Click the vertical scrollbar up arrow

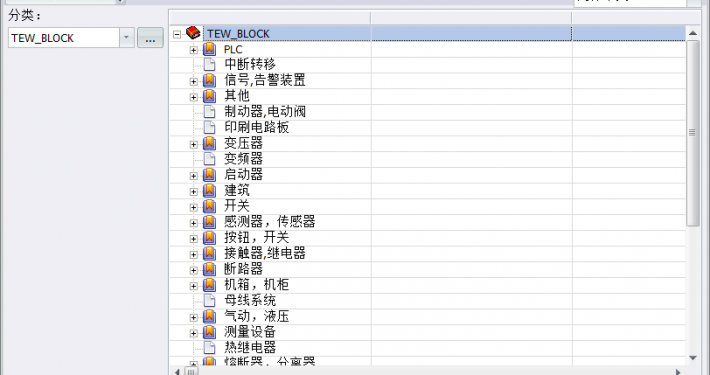tap(693, 33)
